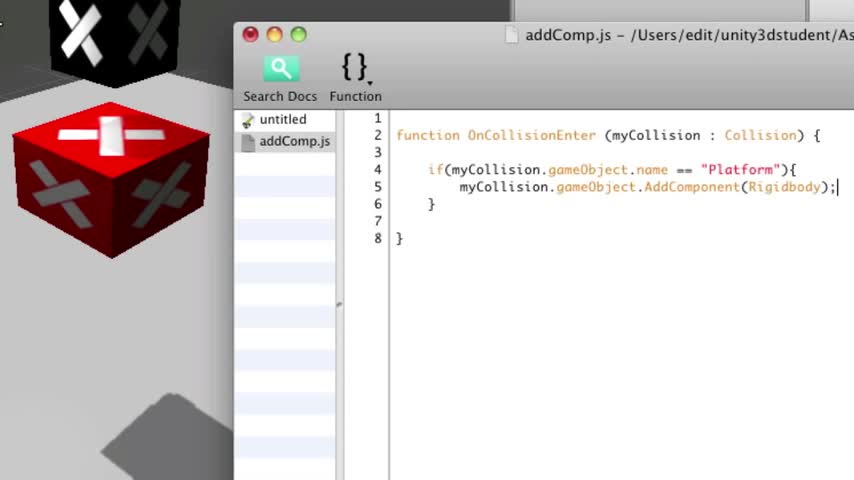
Task: Click the AddComponent method call
Action: coord(692,187)
